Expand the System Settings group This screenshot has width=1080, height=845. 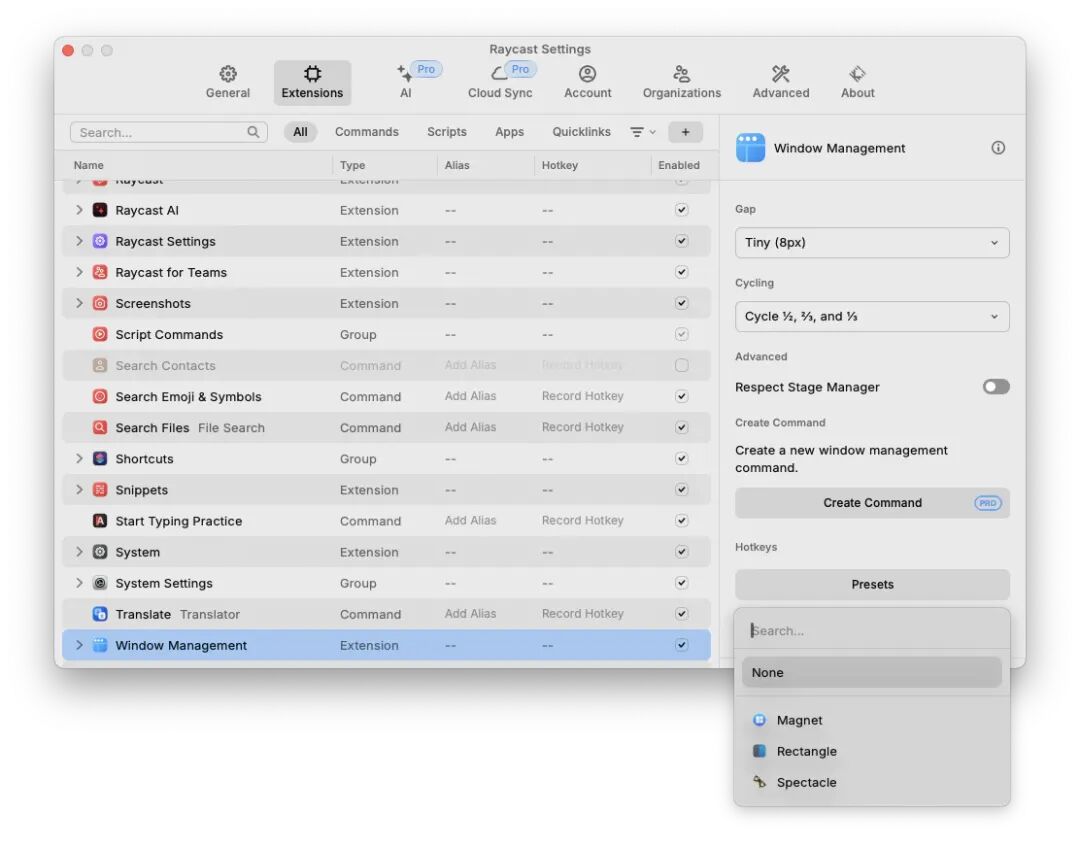click(x=79, y=583)
